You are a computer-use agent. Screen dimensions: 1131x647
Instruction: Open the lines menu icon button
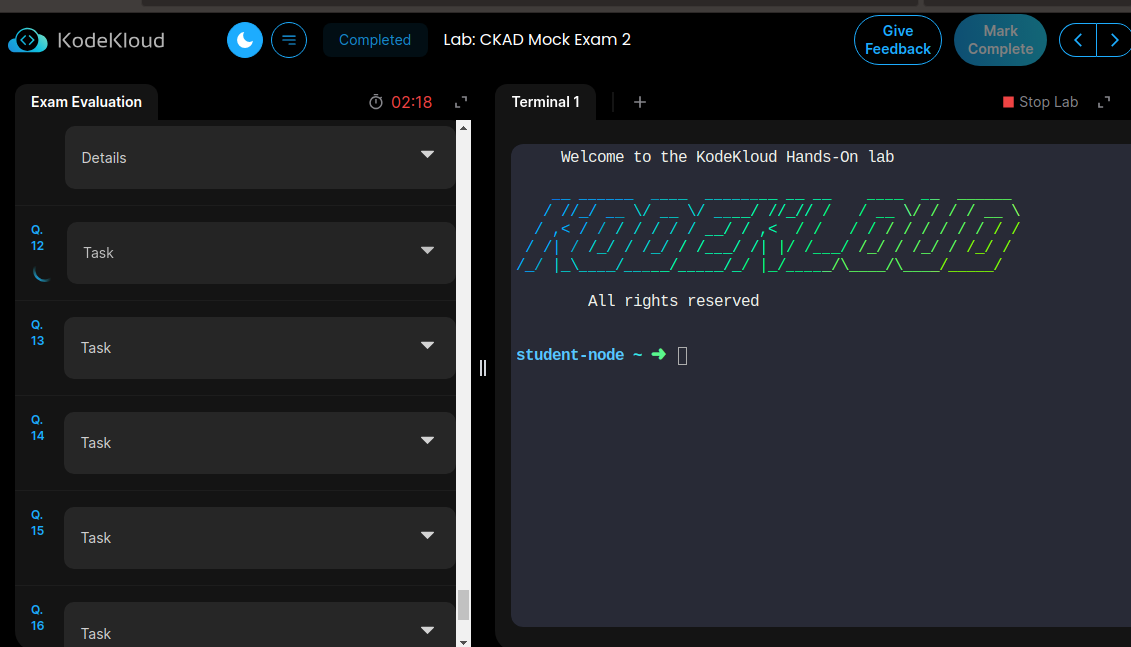(x=289, y=40)
